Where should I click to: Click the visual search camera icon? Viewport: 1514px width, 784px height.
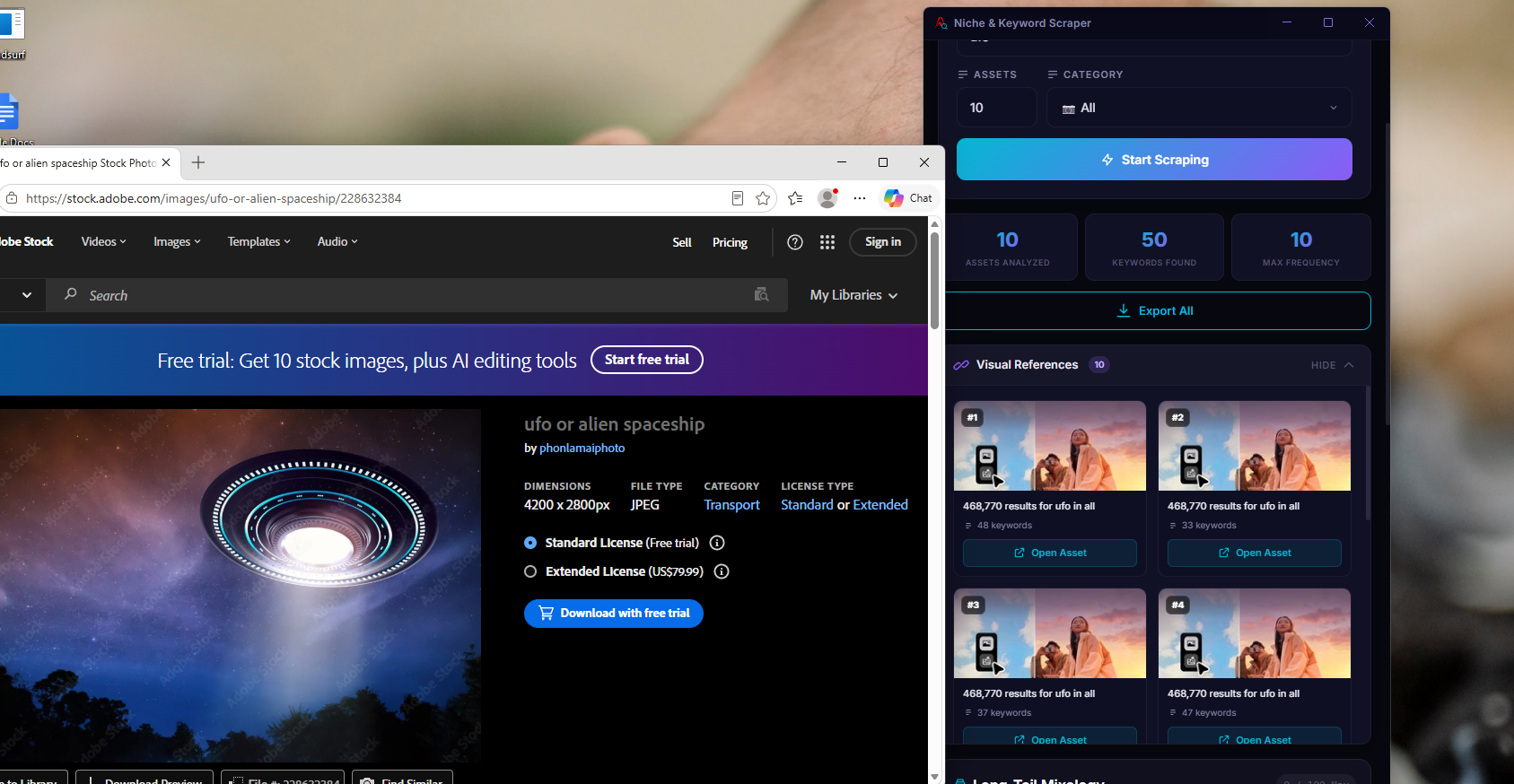tap(762, 294)
